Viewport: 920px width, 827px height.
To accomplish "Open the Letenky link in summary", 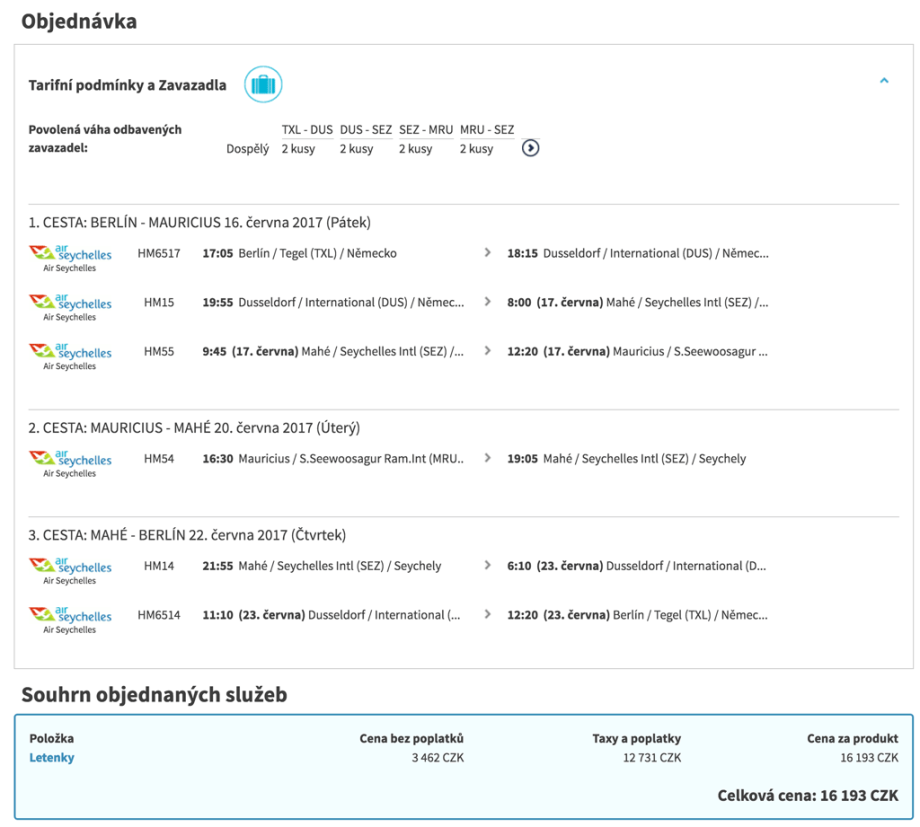I will click(52, 758).
